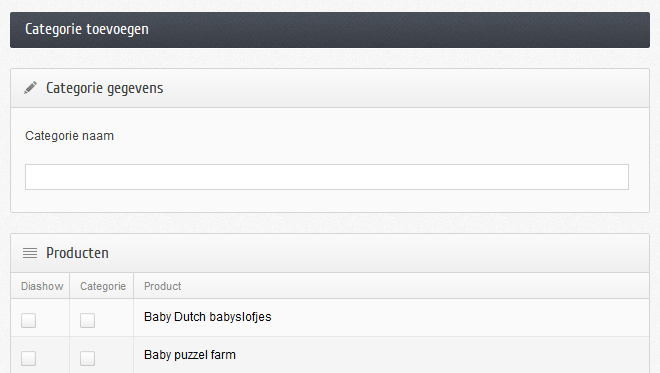Click the Producten panel heading text
The height and width of the screenshot is (373, 660).
pos(77,253)
